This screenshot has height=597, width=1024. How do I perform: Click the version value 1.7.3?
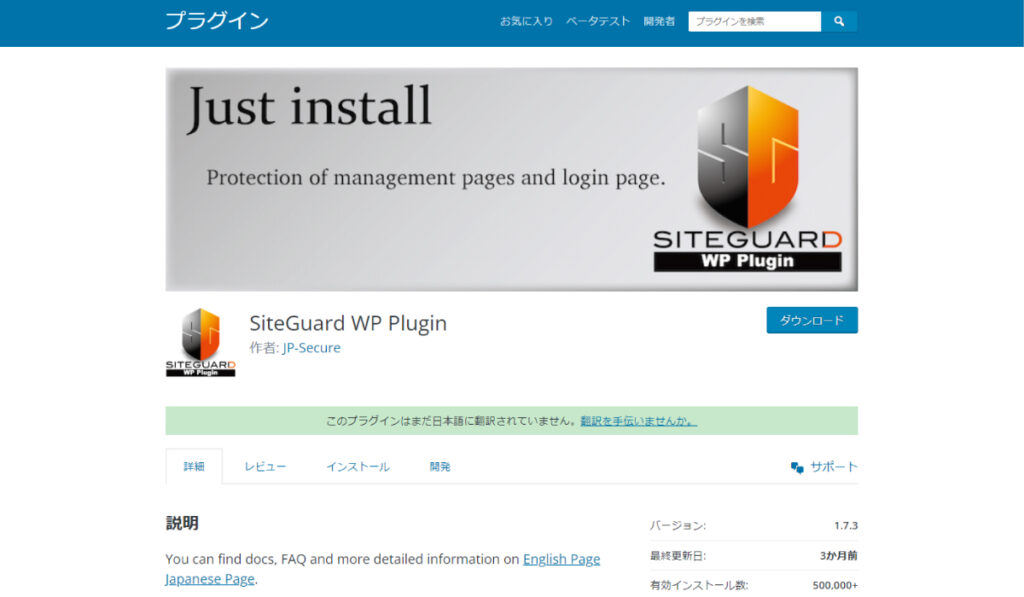[846, 526]
